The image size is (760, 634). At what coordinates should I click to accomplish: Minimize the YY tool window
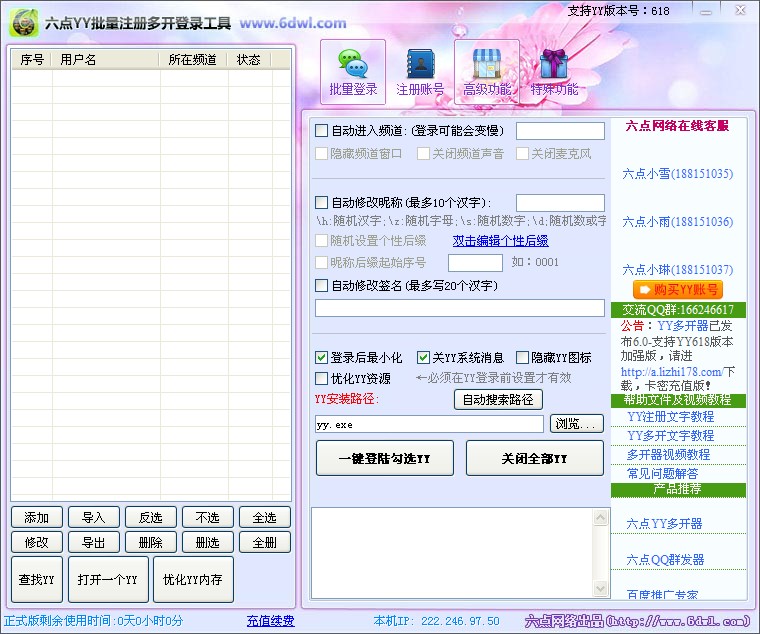click(706, 11)
